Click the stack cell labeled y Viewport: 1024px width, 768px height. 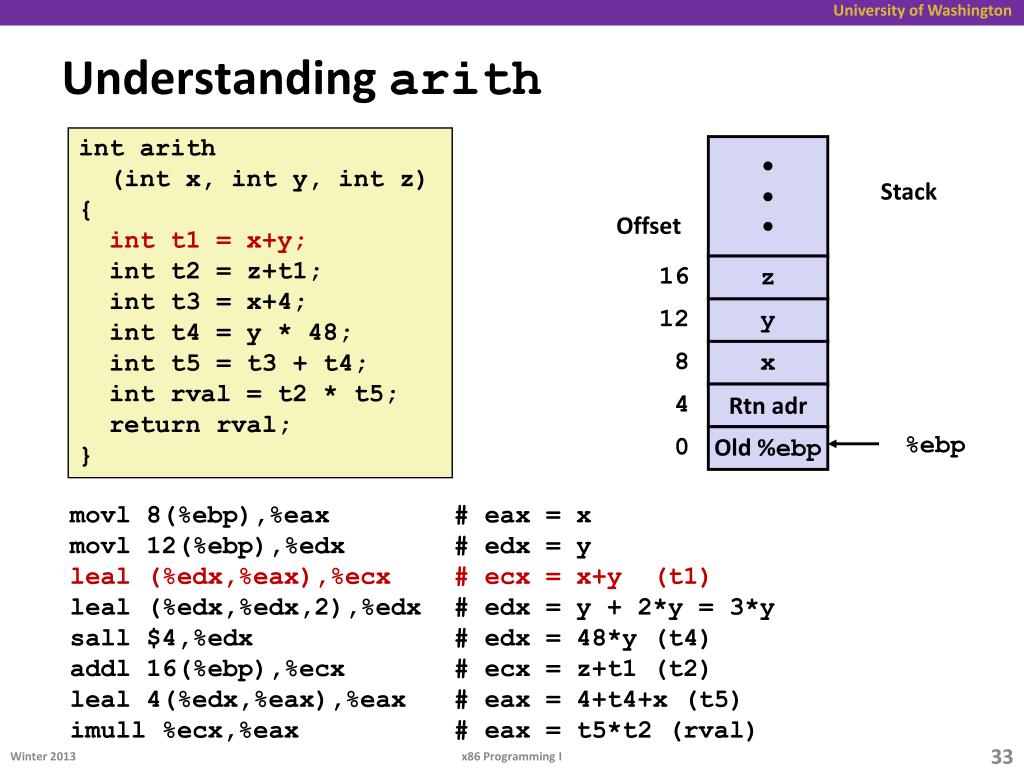click(768, 321)
